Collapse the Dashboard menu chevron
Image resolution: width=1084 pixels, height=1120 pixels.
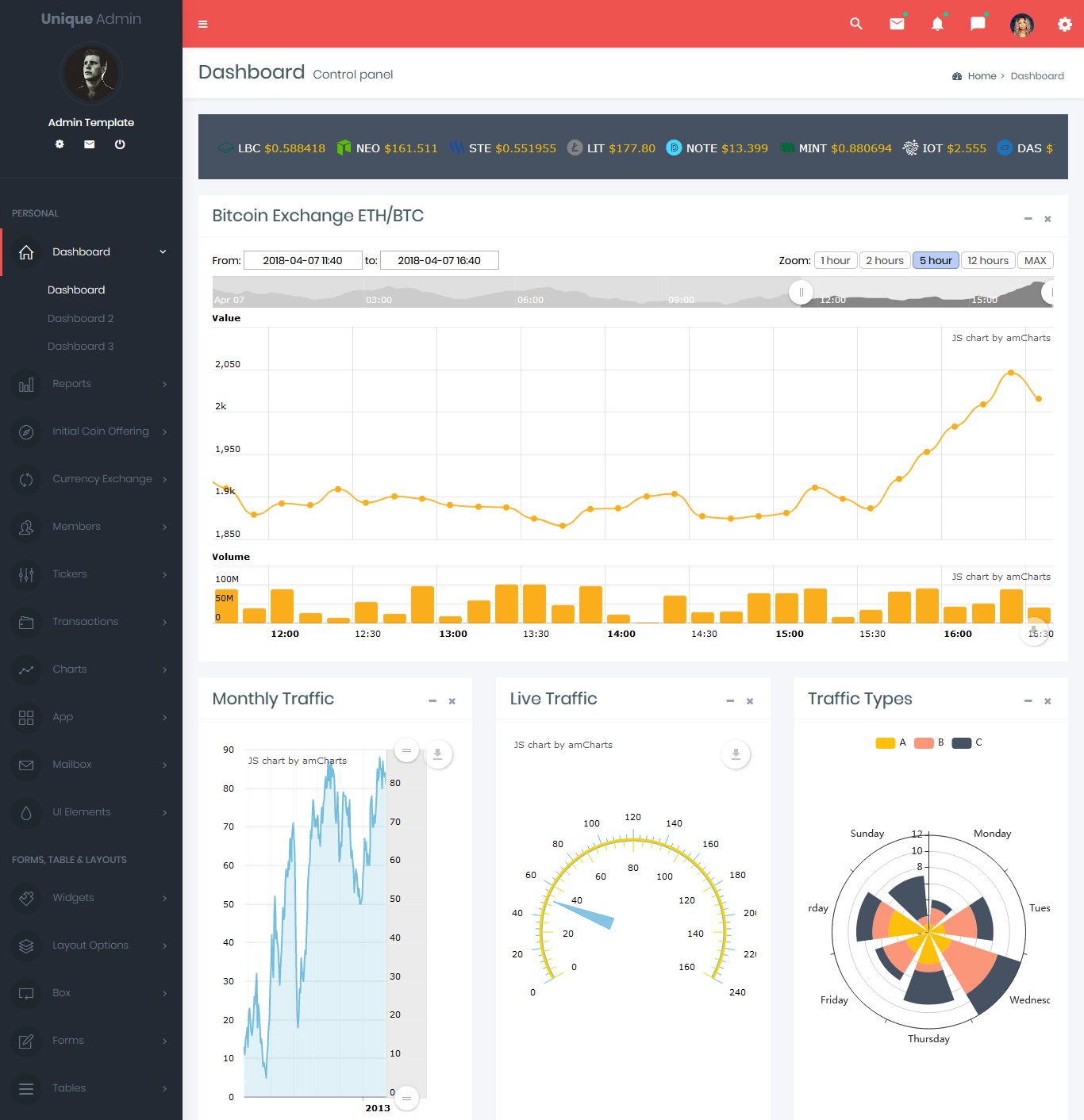pos(163,251)
